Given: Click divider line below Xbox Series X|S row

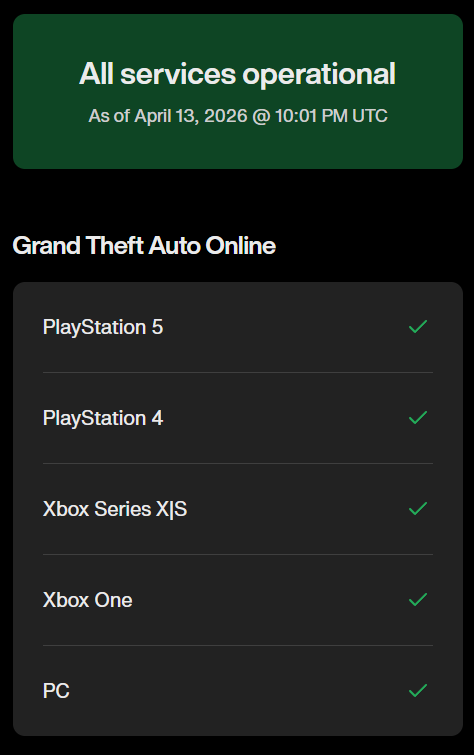Looking at the screenshot, I should (x=238, y=554).
